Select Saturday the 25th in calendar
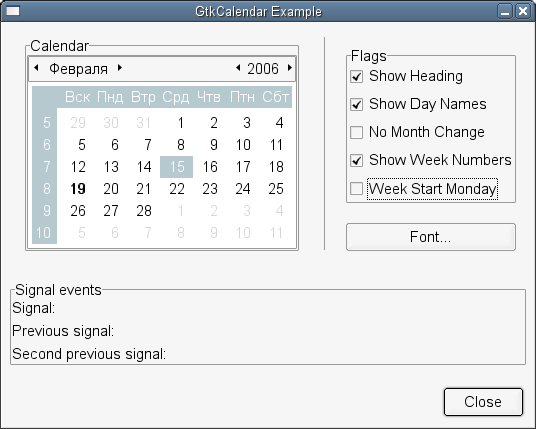The height and width of the screenshot is (429, 536). pyautogui.click(x=276, y=189)
